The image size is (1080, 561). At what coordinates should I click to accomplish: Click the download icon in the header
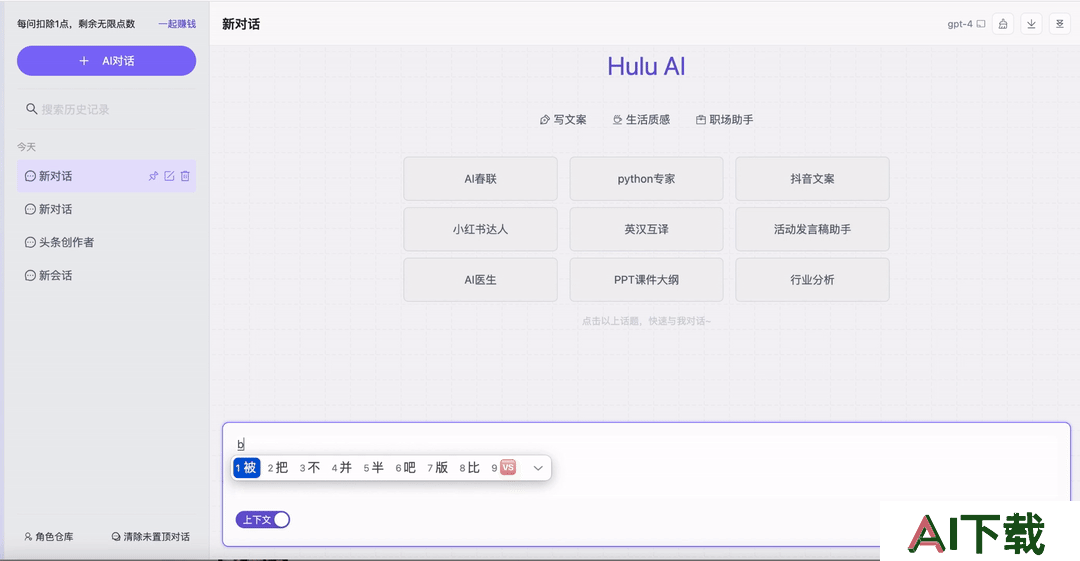tap(1031, 24)
